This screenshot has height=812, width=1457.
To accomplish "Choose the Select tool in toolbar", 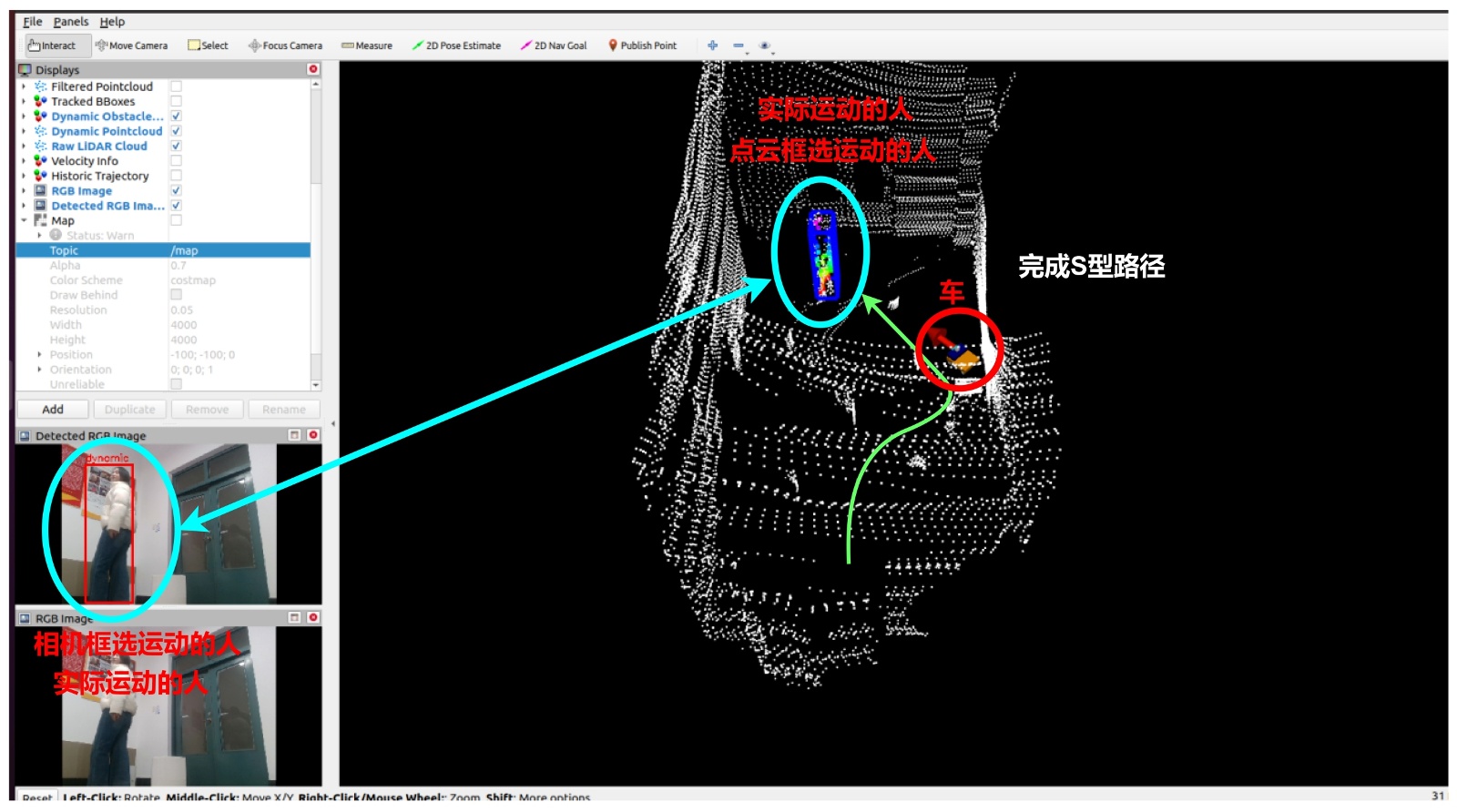I will pyautogui.click(x=209, y=46).
